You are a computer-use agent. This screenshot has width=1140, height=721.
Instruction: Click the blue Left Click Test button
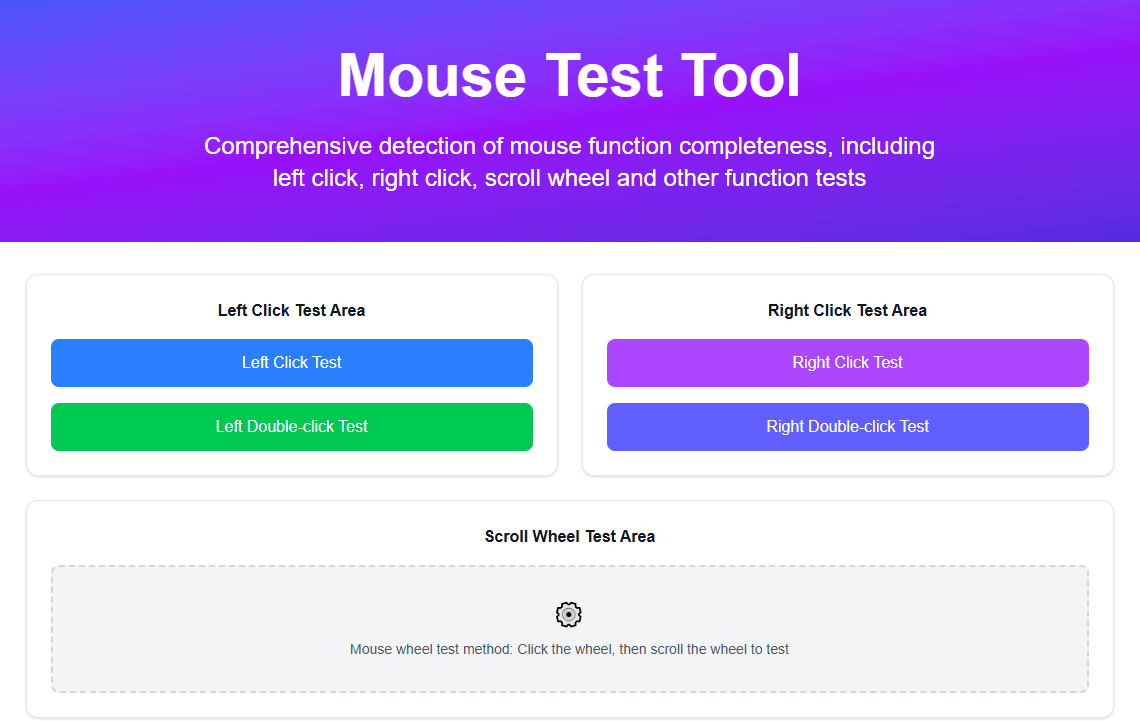click(x=292, y=363)
